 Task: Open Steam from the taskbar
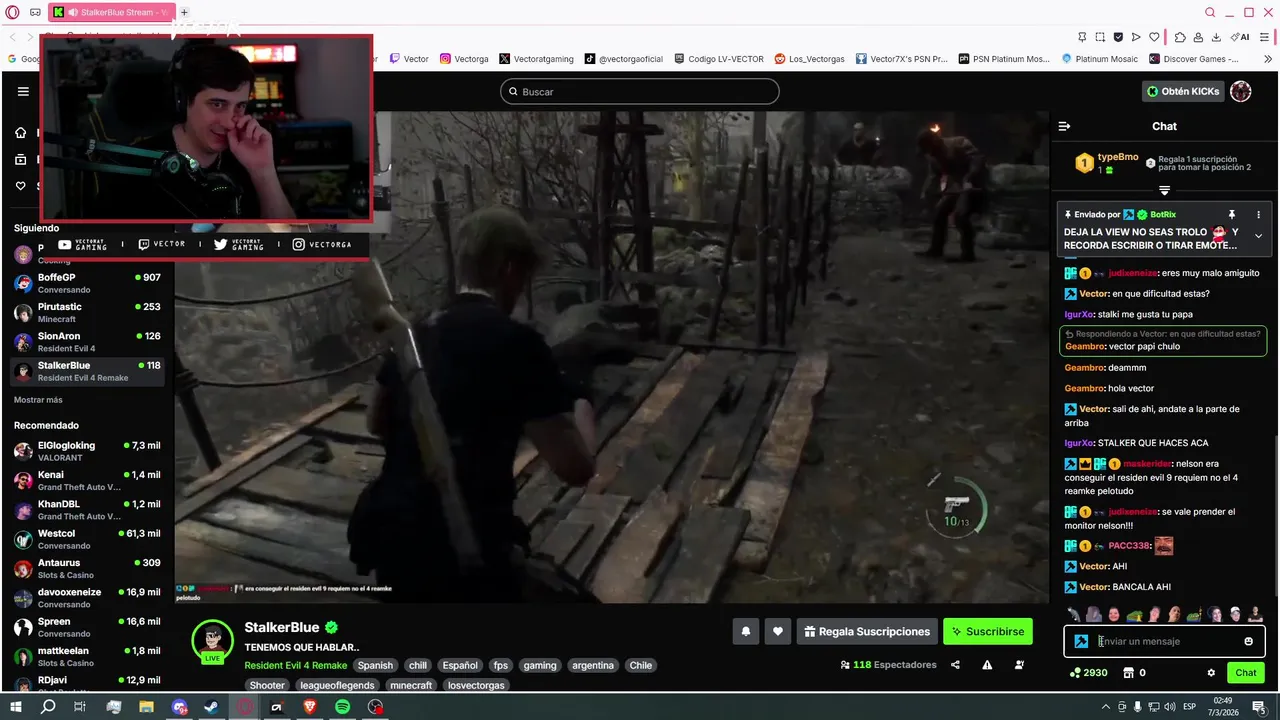[x=212, y=707]
